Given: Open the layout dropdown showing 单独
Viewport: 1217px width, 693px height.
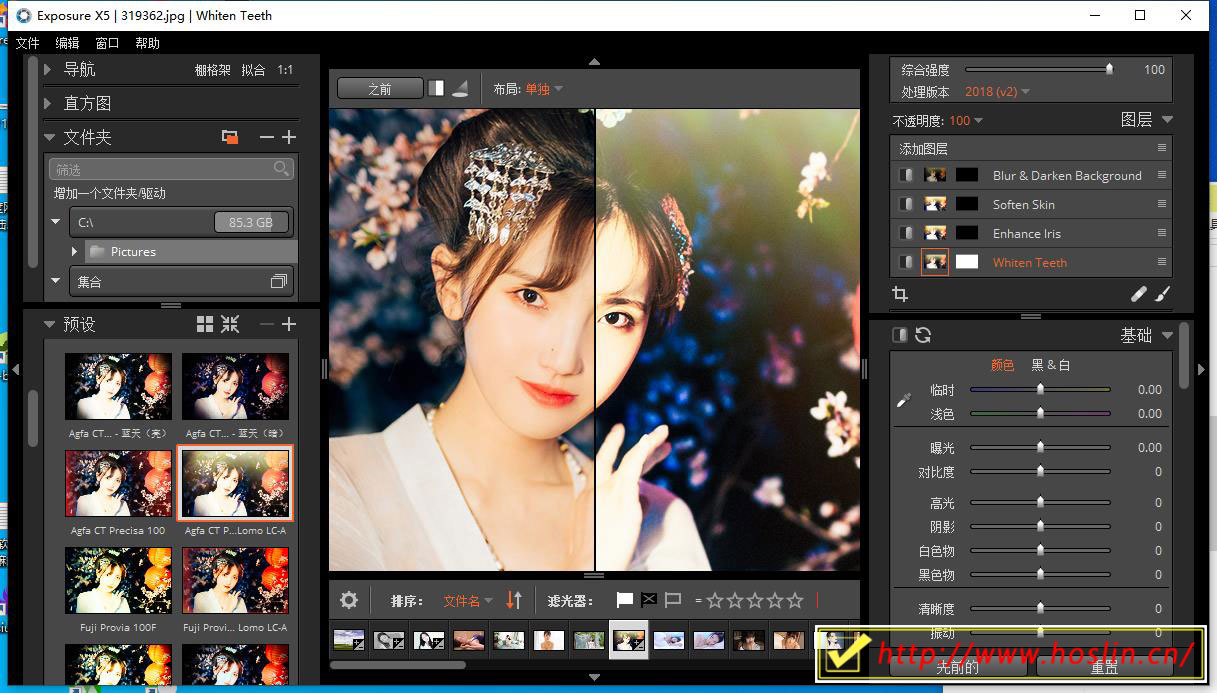Looking at the screenshot, I should (544, 89).
